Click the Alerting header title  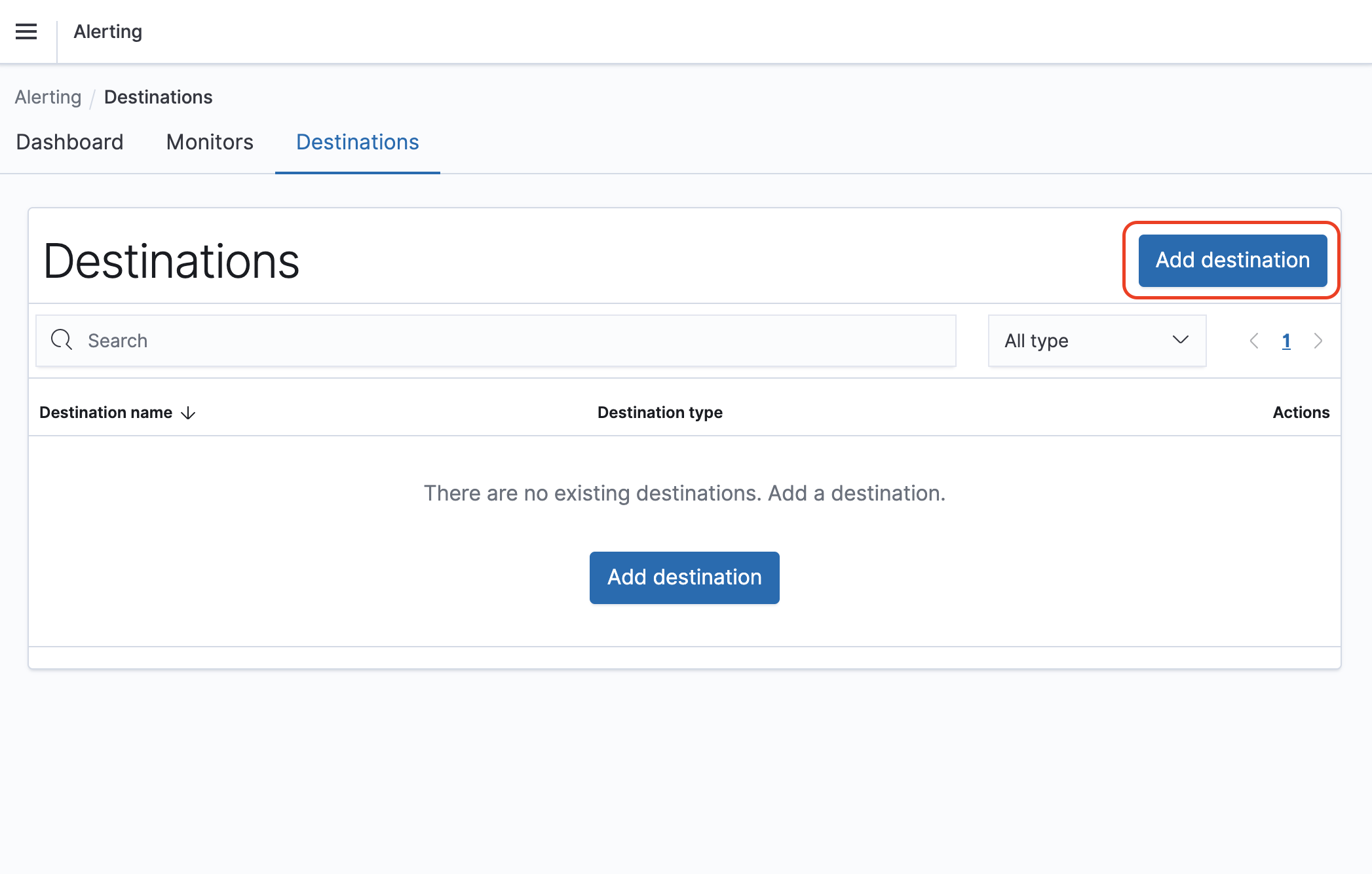coord(107,31)
